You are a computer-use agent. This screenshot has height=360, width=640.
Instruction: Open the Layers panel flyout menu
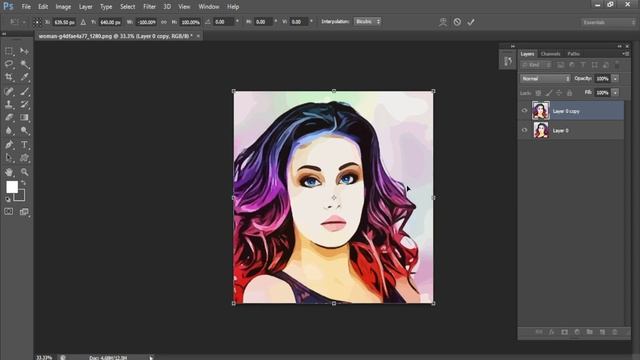click(x=626, y=54)
